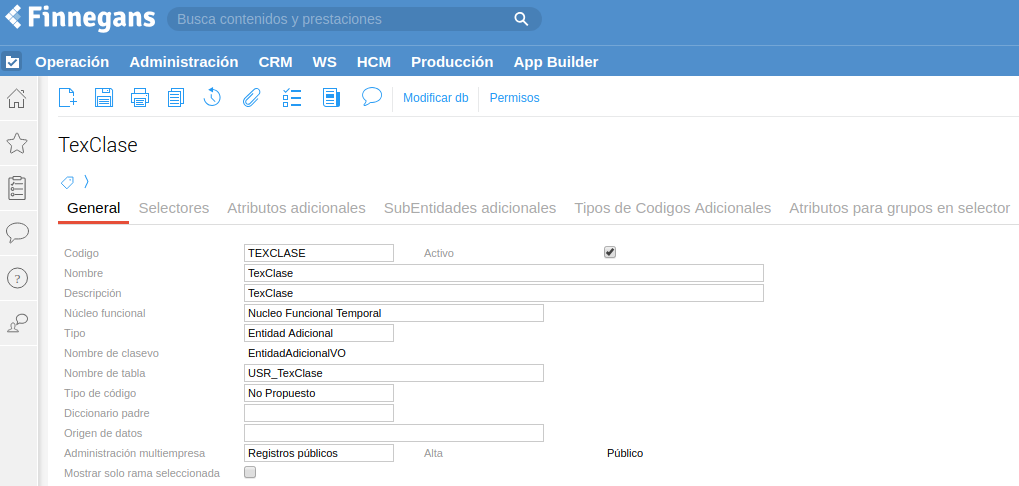Open favorites with the sidebar star icon
Screen dimensions: 1019x486
click(17, 143)
